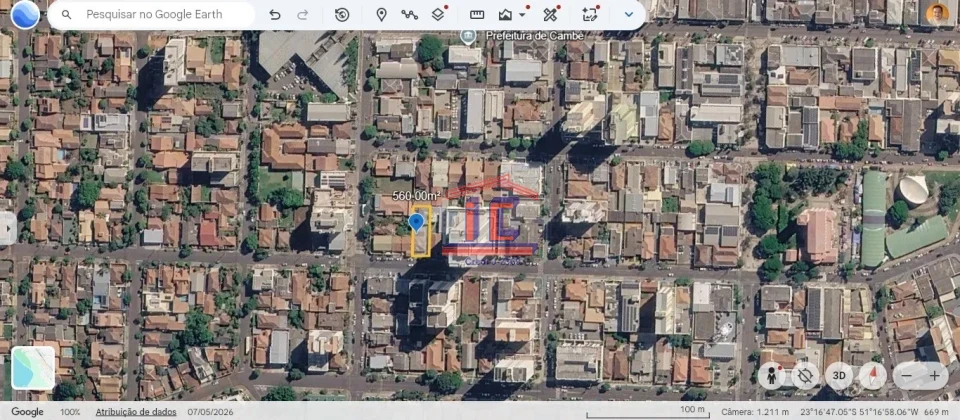Open the elevation/terrain analysis tool
The width and height of the screenshot is (960, 420).
pos(505,15)
